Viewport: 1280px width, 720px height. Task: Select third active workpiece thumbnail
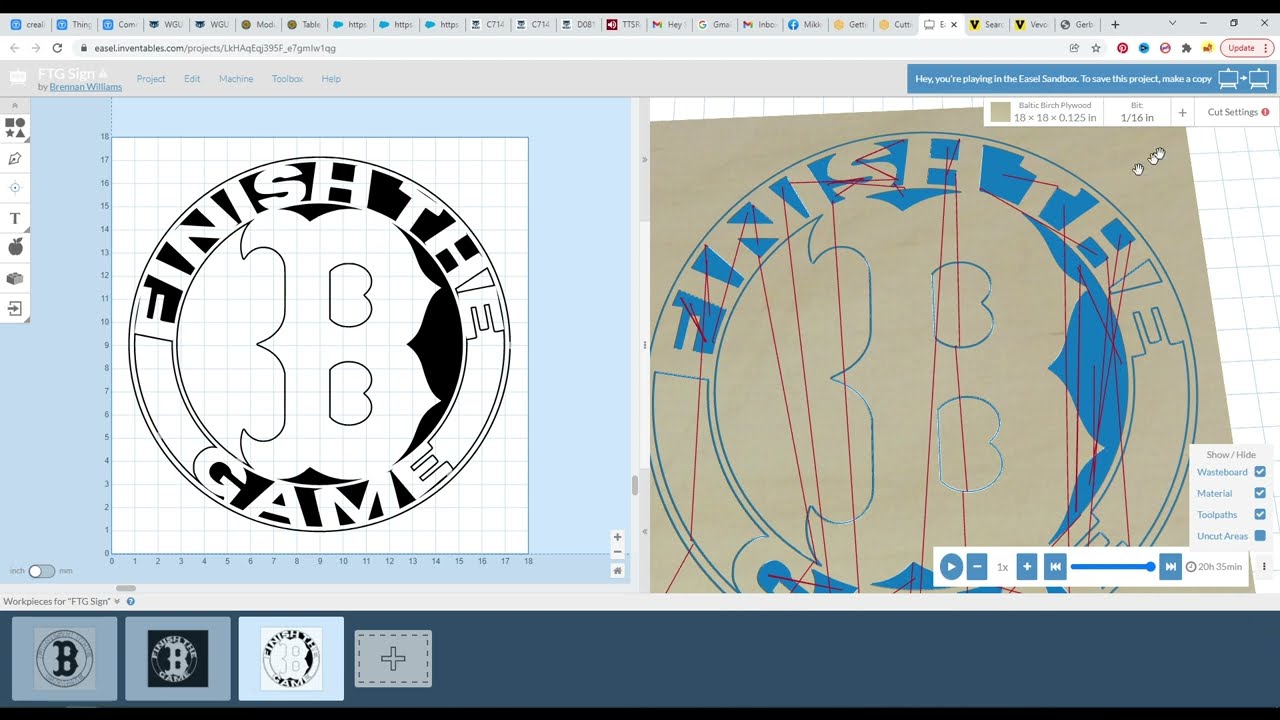(x=291, y=658)
